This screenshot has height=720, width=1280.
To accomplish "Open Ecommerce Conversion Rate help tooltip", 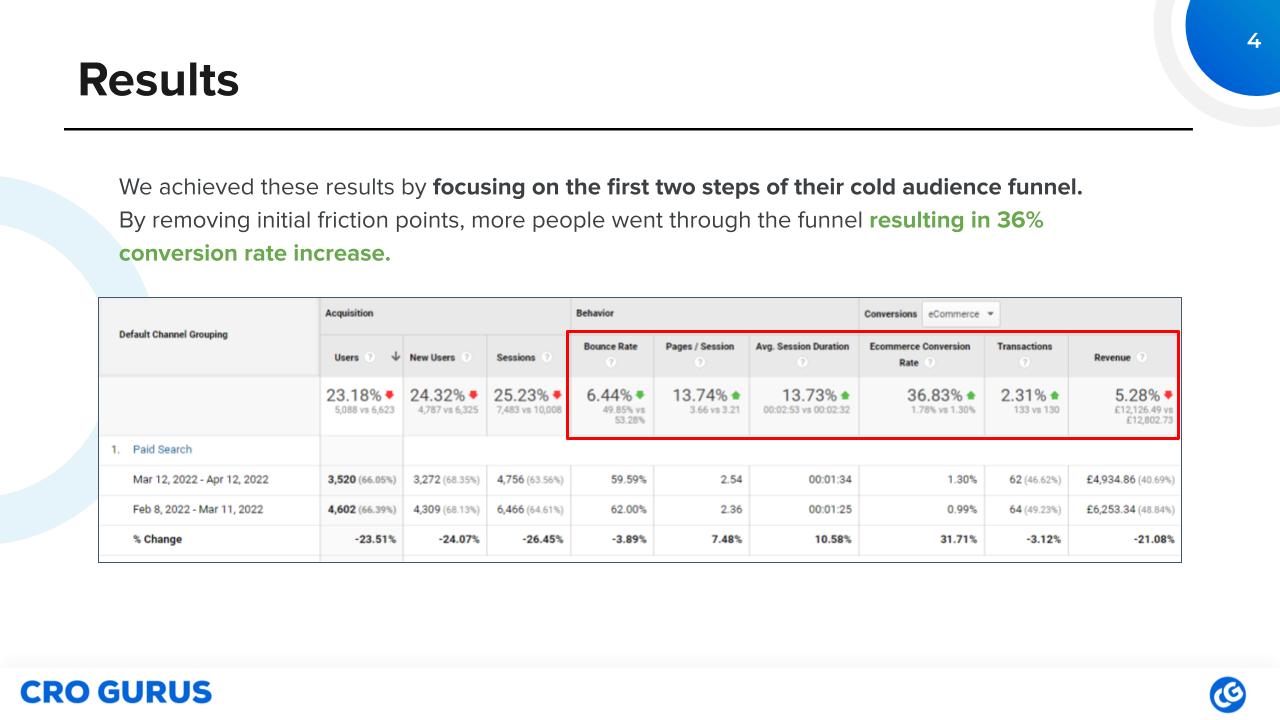I will 931,362.
